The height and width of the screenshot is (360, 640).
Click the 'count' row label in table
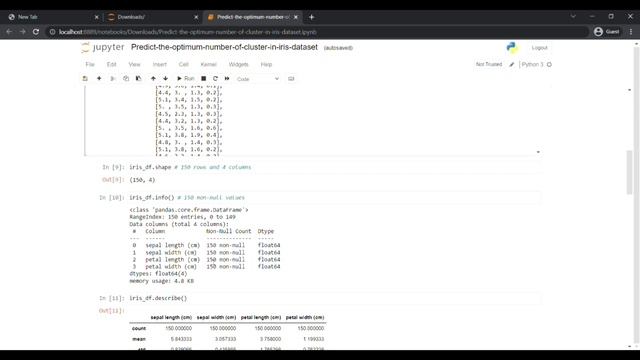tap(139, 328)
